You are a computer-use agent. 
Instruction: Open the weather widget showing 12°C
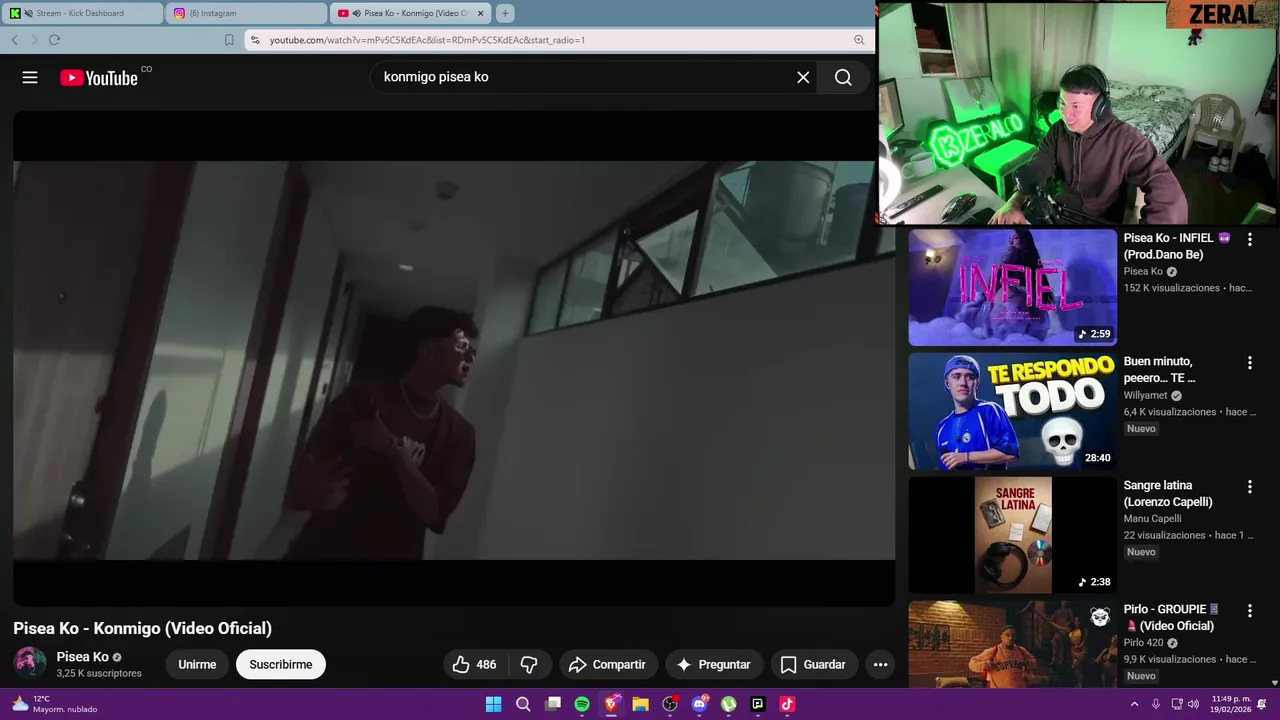(55, 704)
